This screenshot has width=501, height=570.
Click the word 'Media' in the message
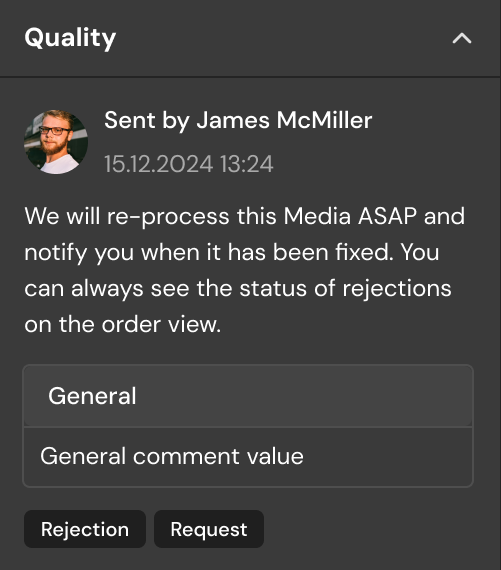tap(317, 216)
